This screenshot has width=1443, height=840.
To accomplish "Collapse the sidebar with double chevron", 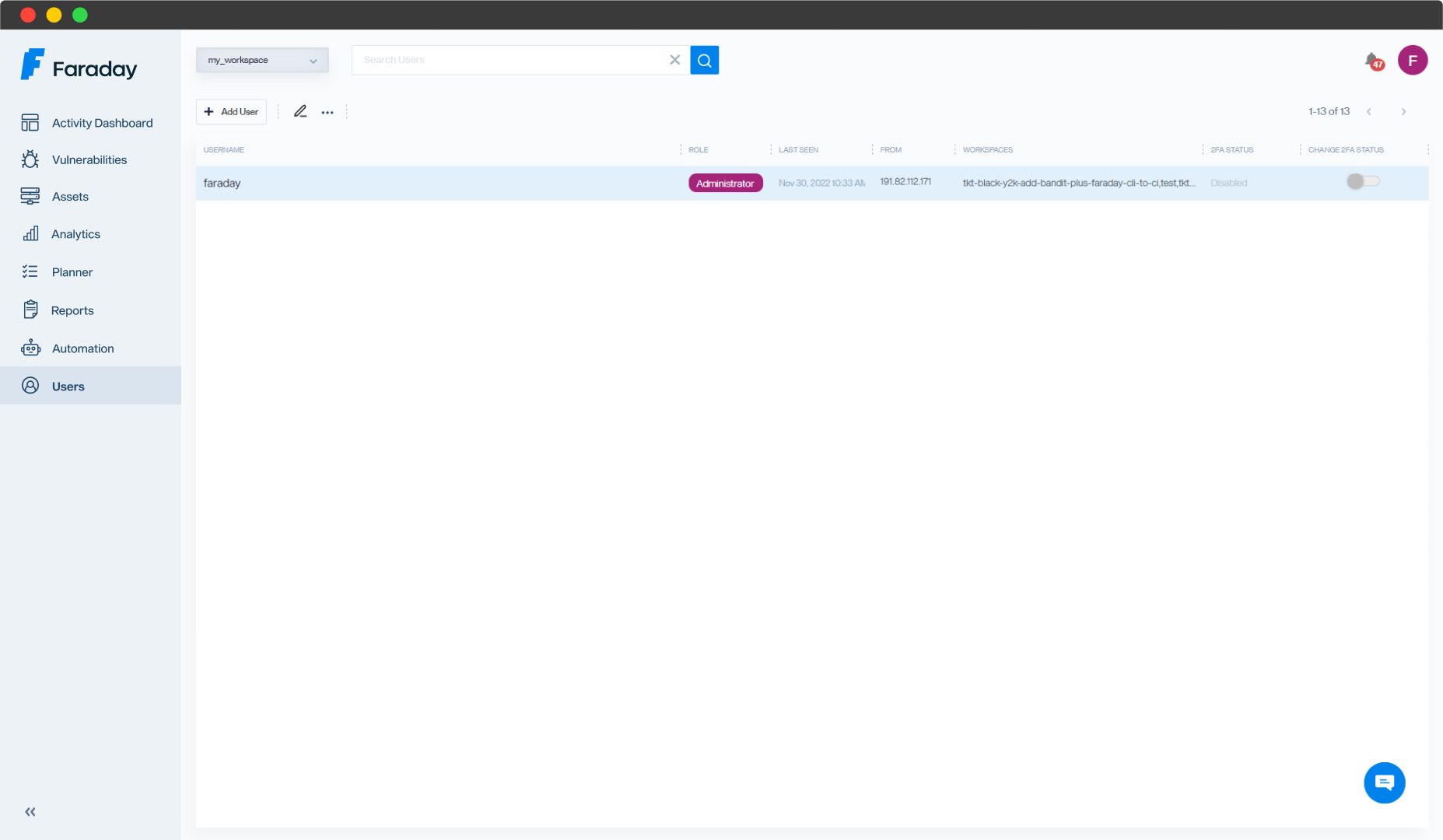I will tap(30, 812).
